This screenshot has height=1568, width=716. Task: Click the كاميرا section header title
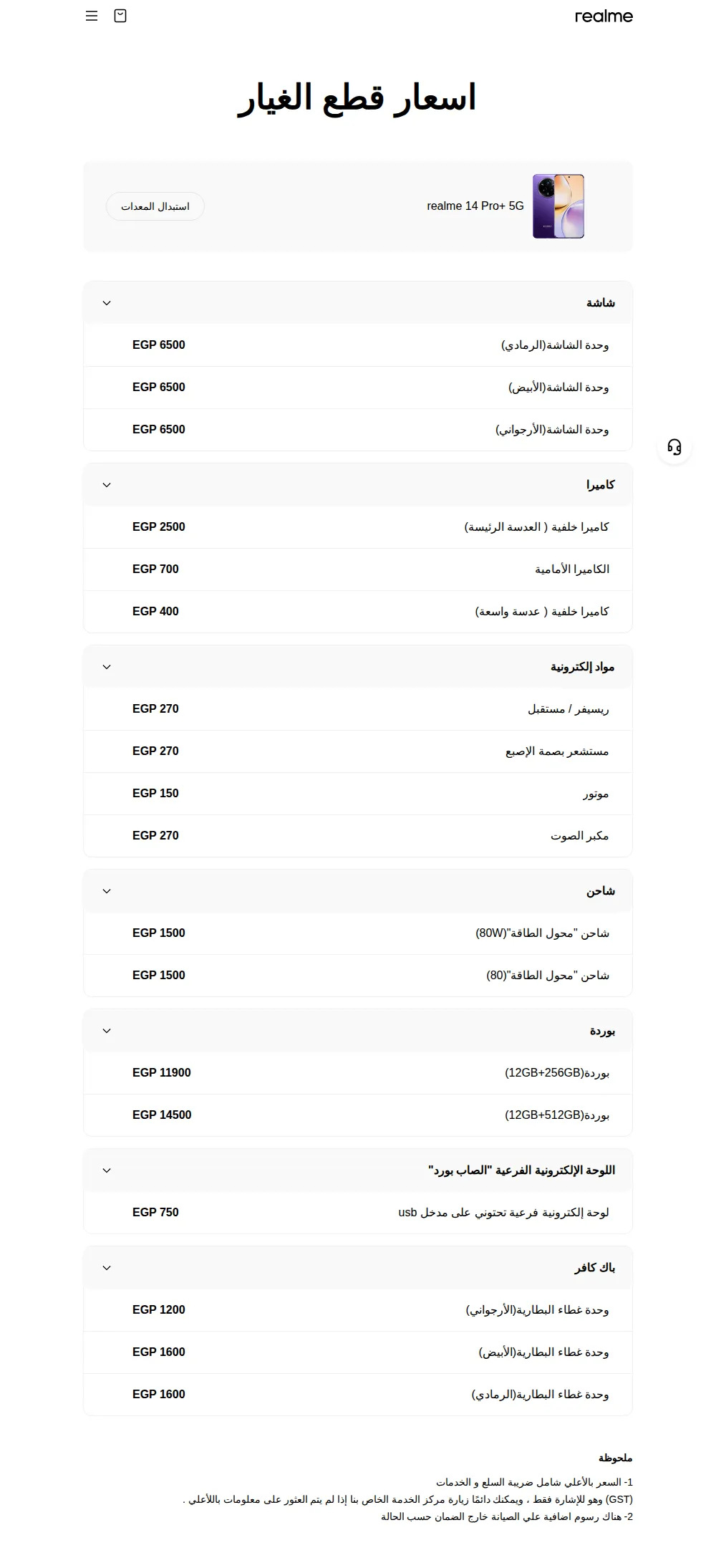pos(601,485)
